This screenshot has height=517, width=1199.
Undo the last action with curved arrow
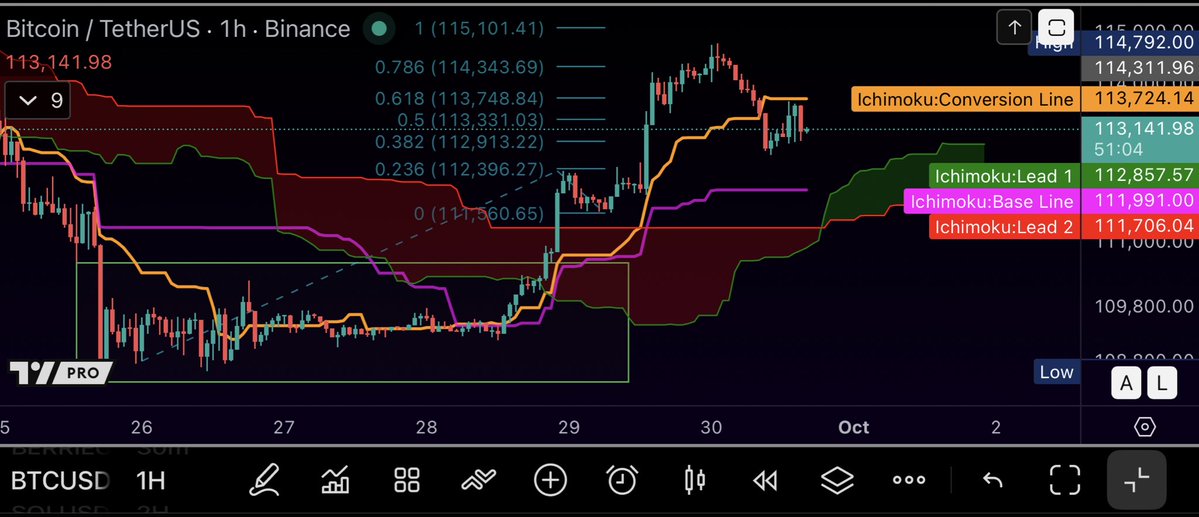click(x=992, y=480)
